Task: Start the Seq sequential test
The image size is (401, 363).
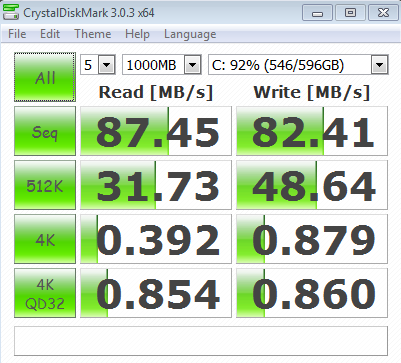Action: 45,131
